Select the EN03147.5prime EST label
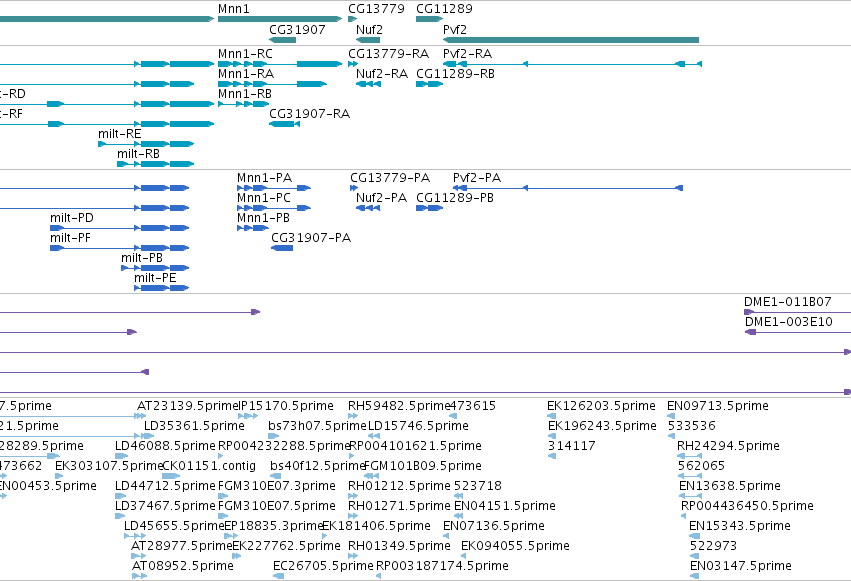 click(x=741, y=566)
